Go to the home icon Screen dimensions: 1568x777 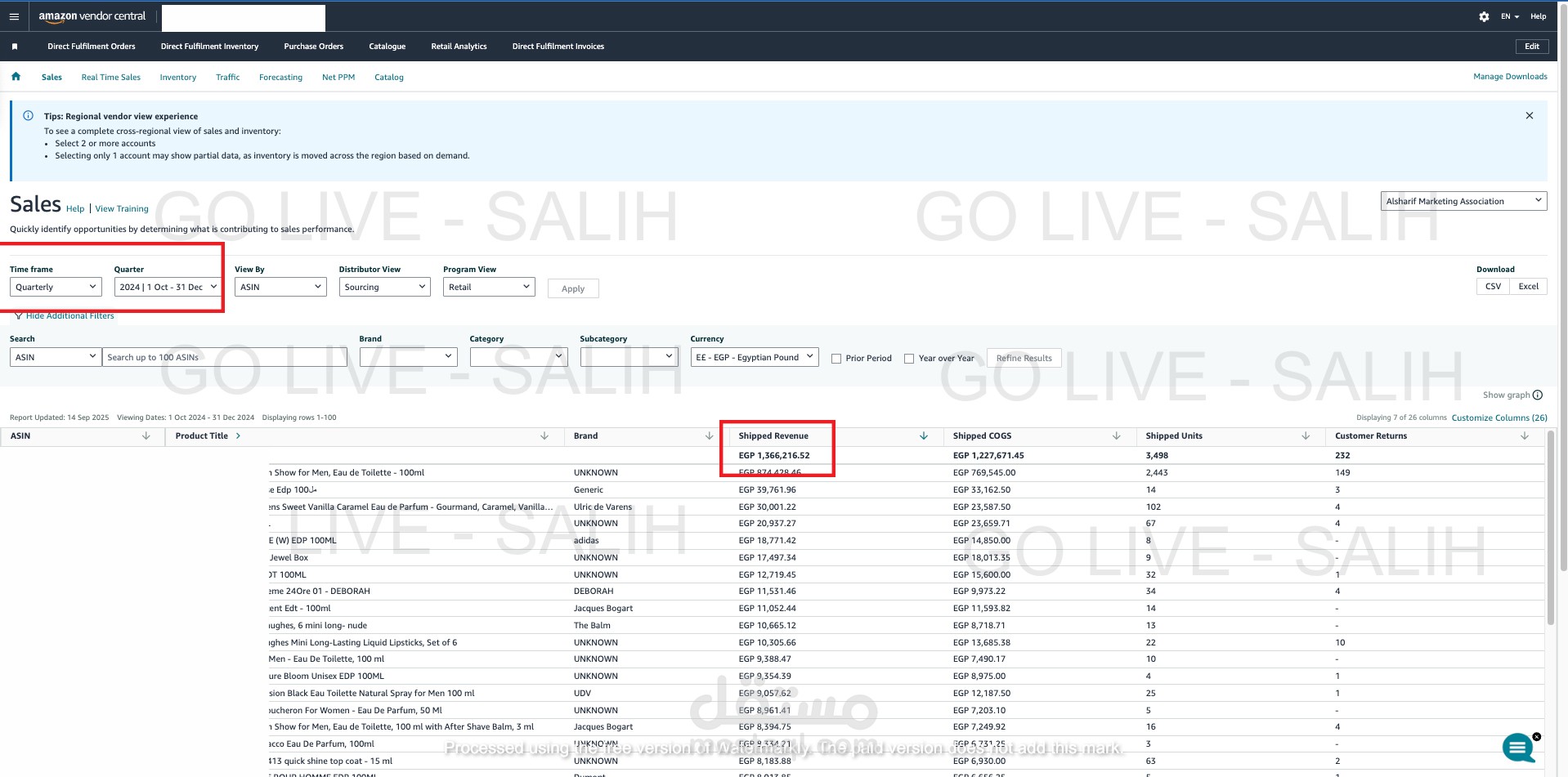point(16,77)
